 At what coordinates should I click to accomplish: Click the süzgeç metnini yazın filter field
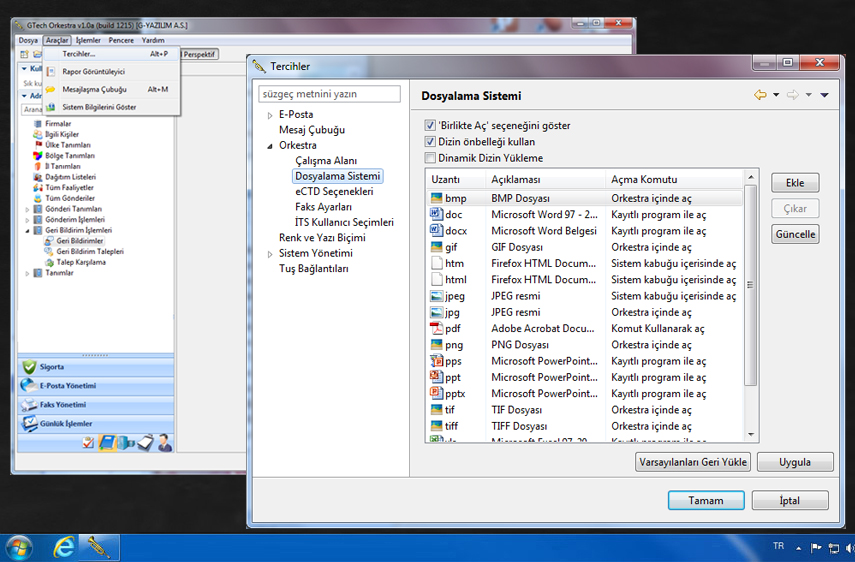(329, 94)
